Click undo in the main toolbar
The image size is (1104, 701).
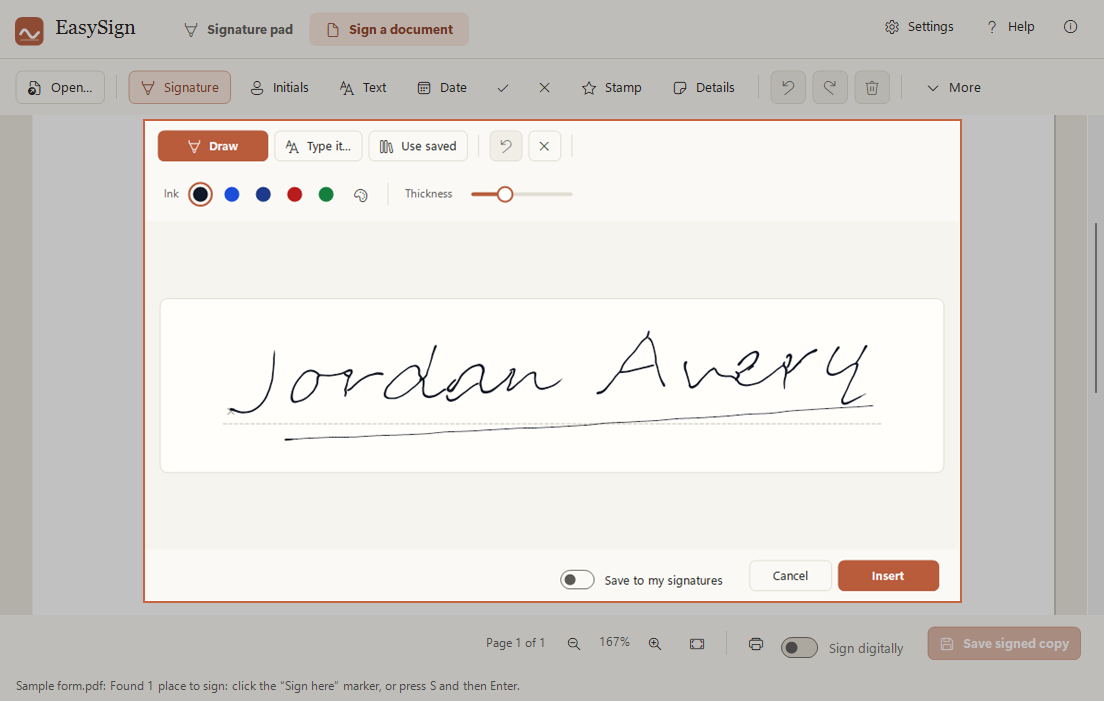(788, 87)
